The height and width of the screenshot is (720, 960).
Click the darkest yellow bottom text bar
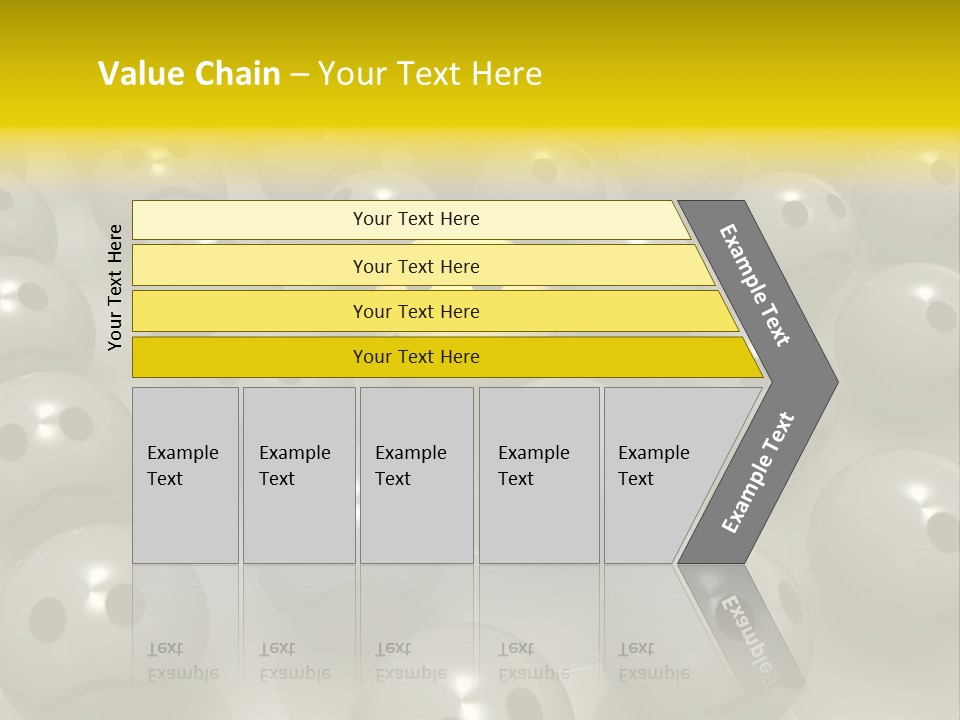pos(416,357)
